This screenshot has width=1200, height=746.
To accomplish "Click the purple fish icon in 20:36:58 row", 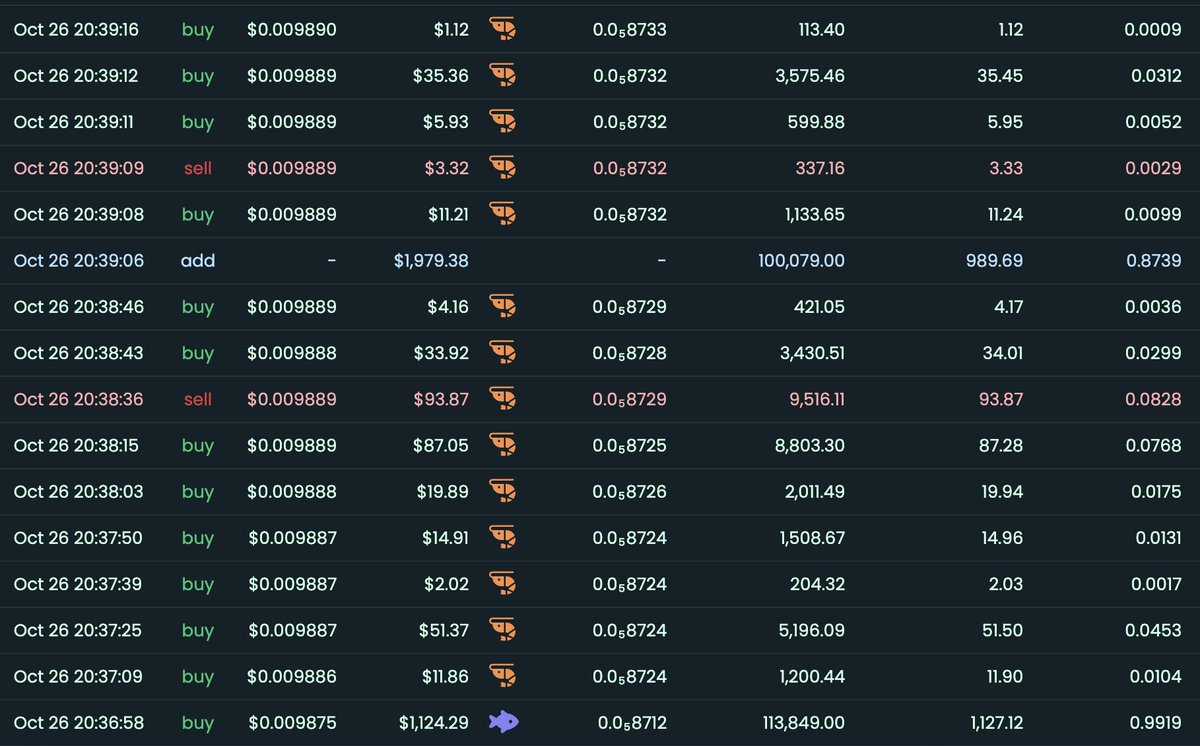I will 503,722.
